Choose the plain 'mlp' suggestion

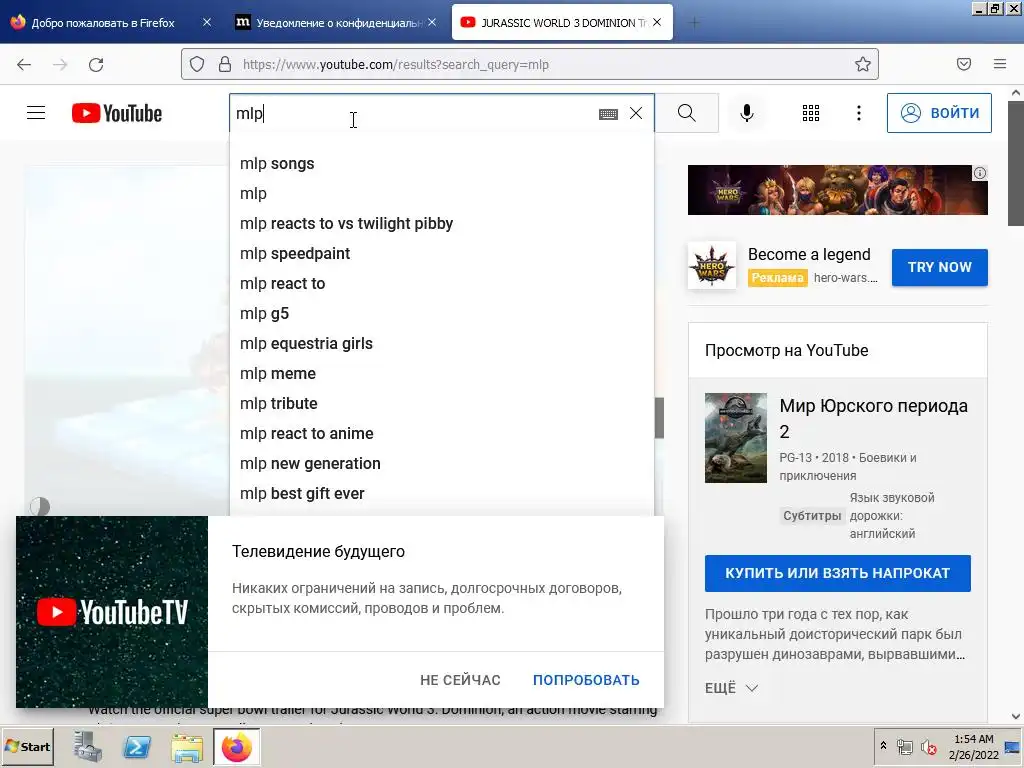441,193
